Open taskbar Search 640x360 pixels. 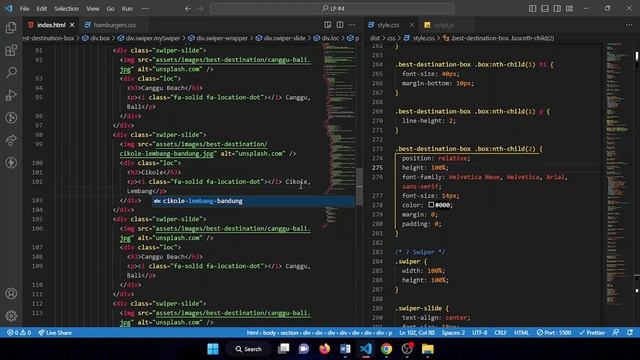tap(248, 349)
